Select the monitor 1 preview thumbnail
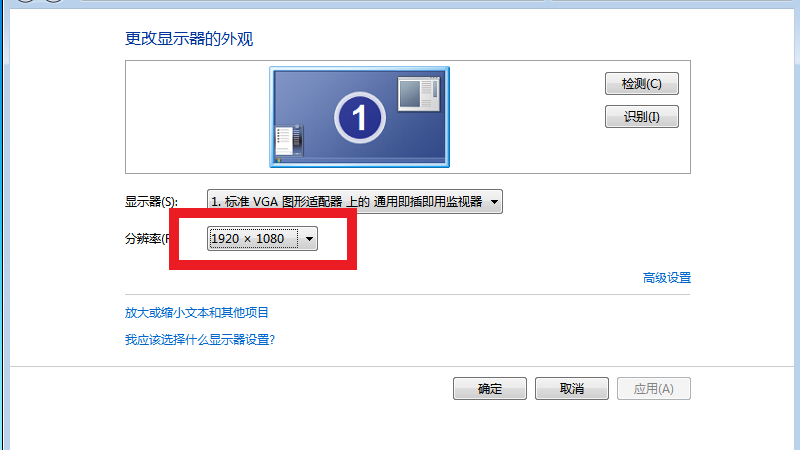Image resolution: width=800 pixels, height=450 pixels. click(x=359, y=117)
